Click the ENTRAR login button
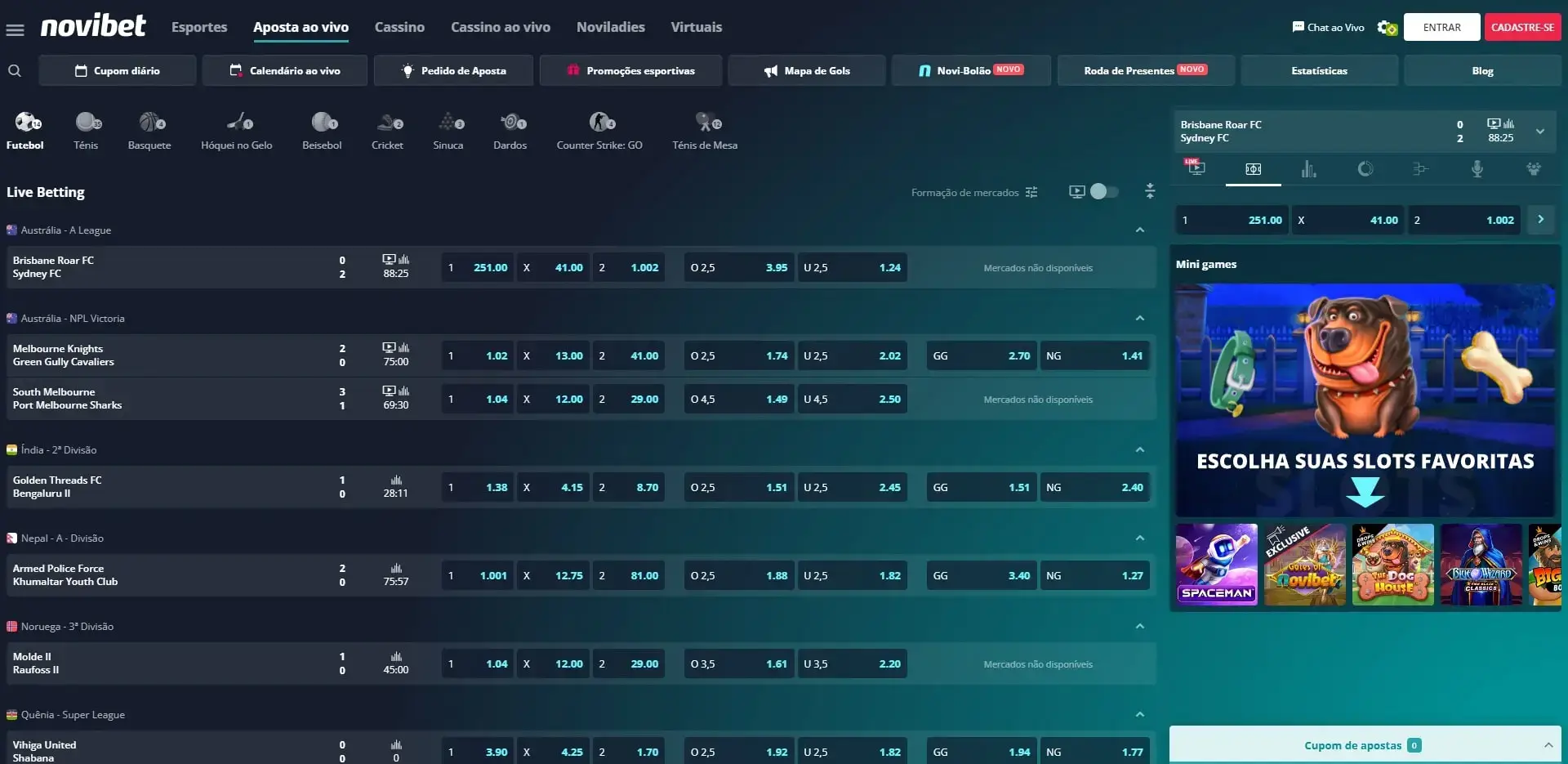 (1441, 27)
